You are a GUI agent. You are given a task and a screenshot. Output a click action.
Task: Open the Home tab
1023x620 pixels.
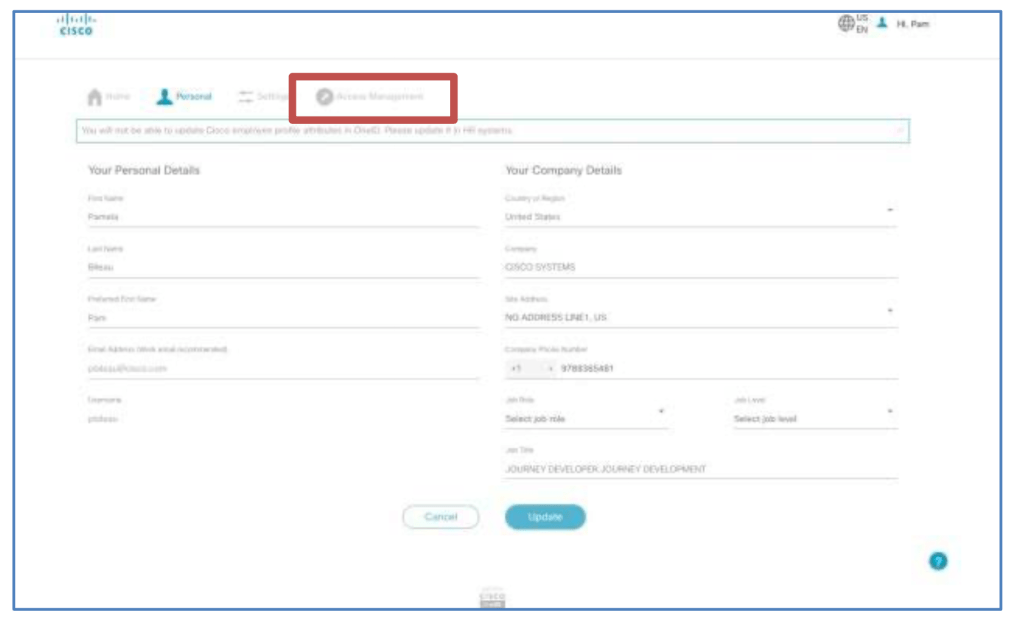click(x=109, y=97)
